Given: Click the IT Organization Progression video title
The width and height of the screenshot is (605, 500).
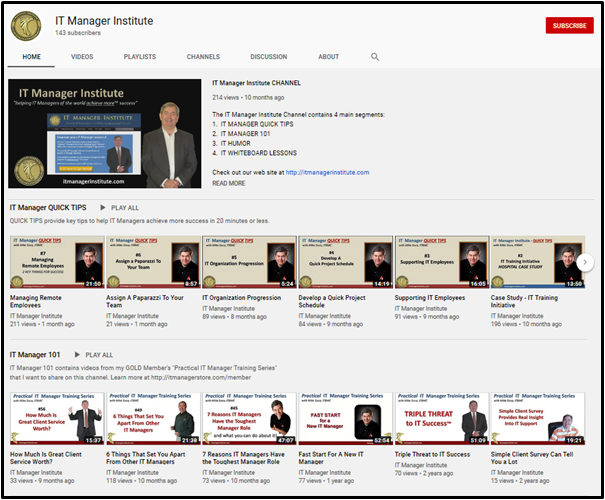Looking at the screenshot, I should 242,298.
